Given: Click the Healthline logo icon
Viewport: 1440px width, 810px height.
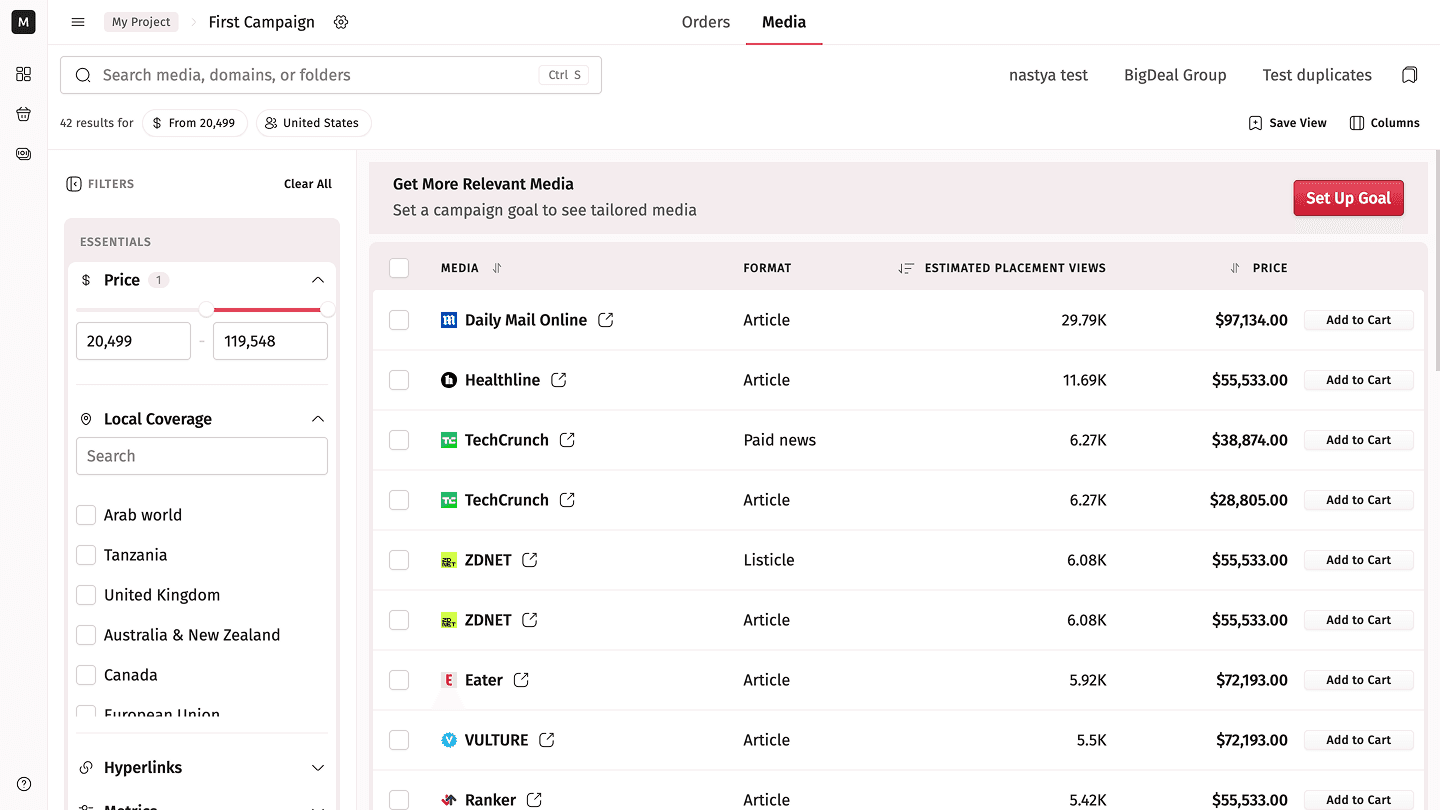Looking at the screenshot, I should (x=449, y=380).
